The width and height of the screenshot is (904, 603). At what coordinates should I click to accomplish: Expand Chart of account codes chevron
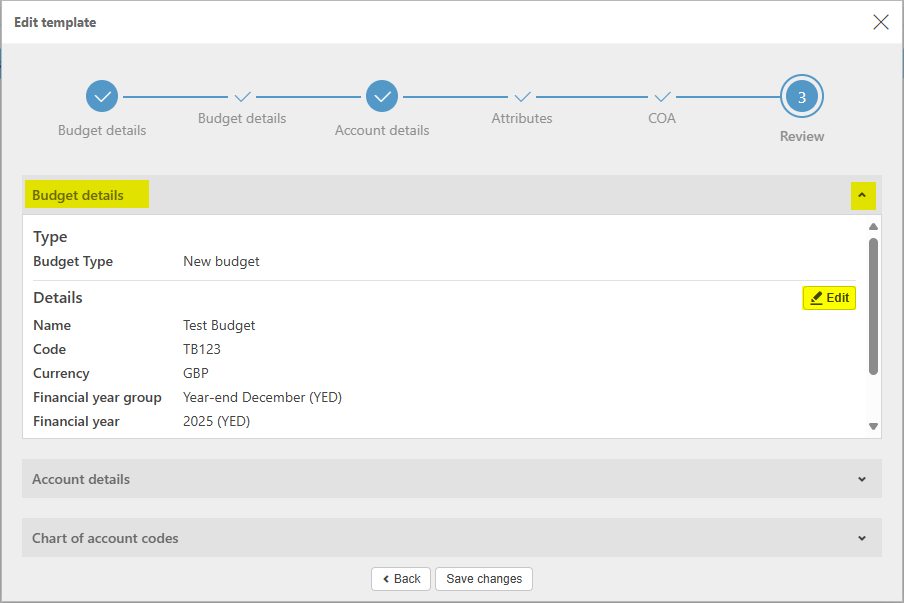[862, 538]
